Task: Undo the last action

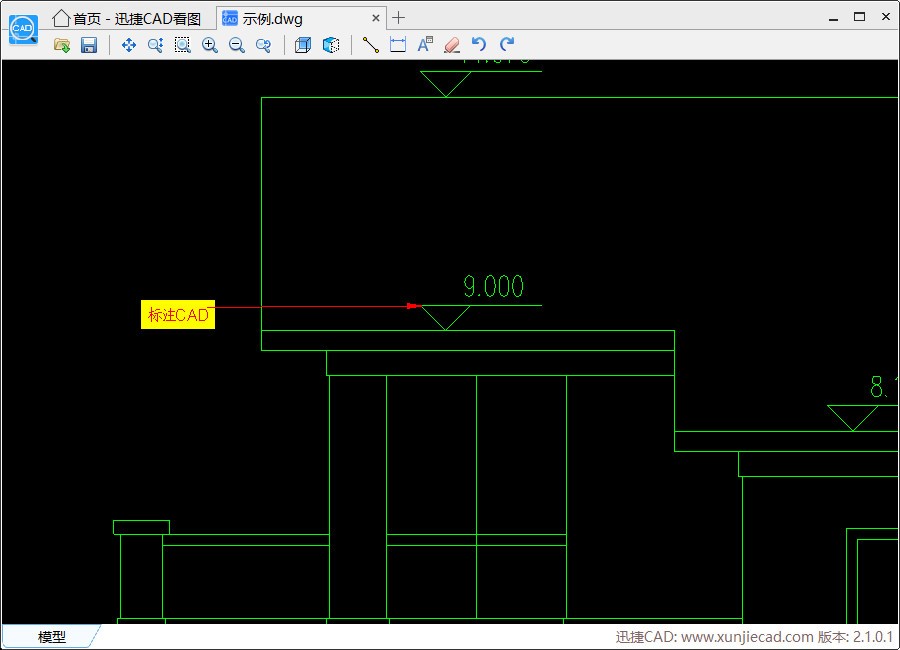Action: click(479, 45)
